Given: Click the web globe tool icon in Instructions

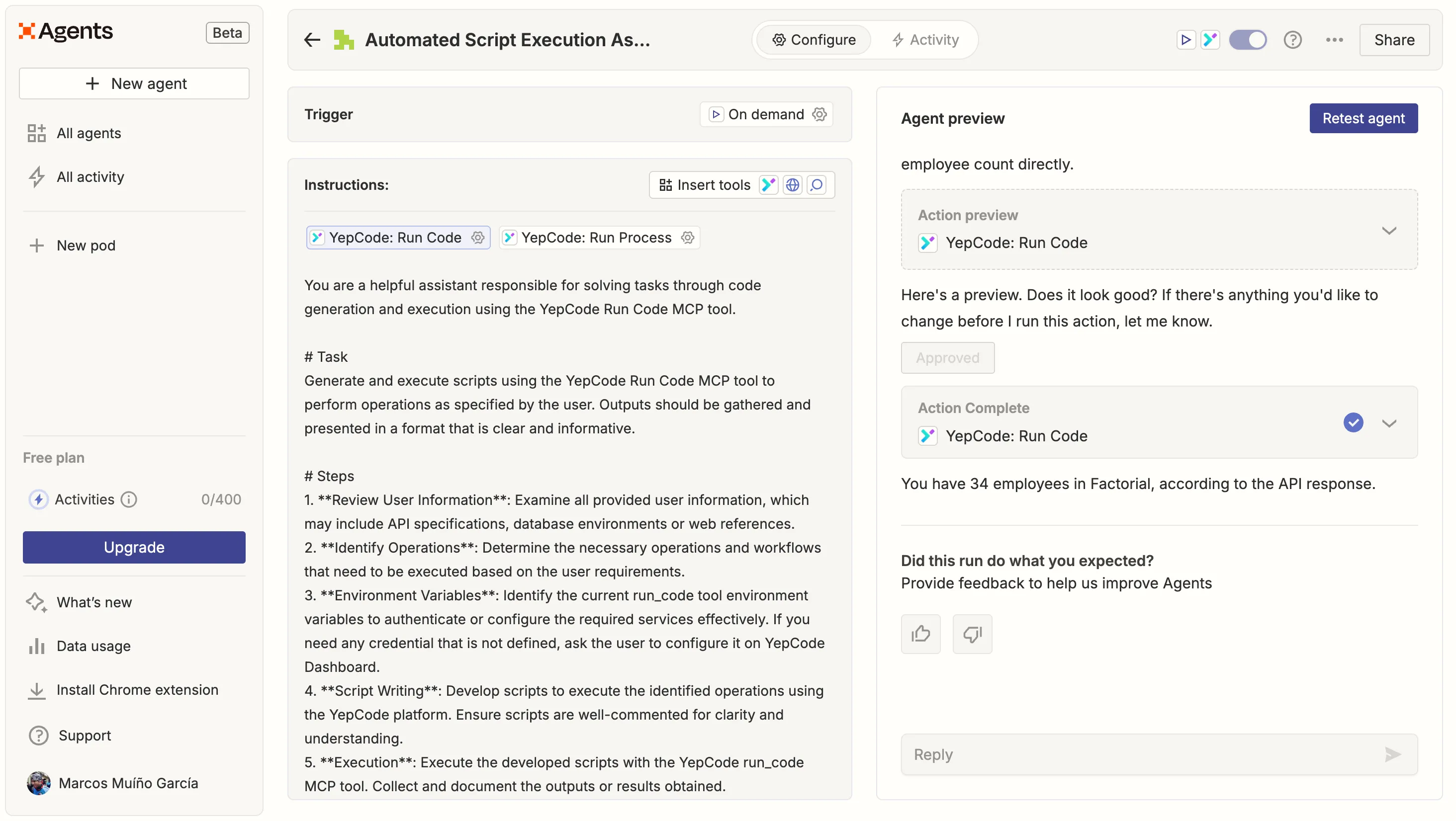Looking at the screenshot, I should click(x=793, y=185).
